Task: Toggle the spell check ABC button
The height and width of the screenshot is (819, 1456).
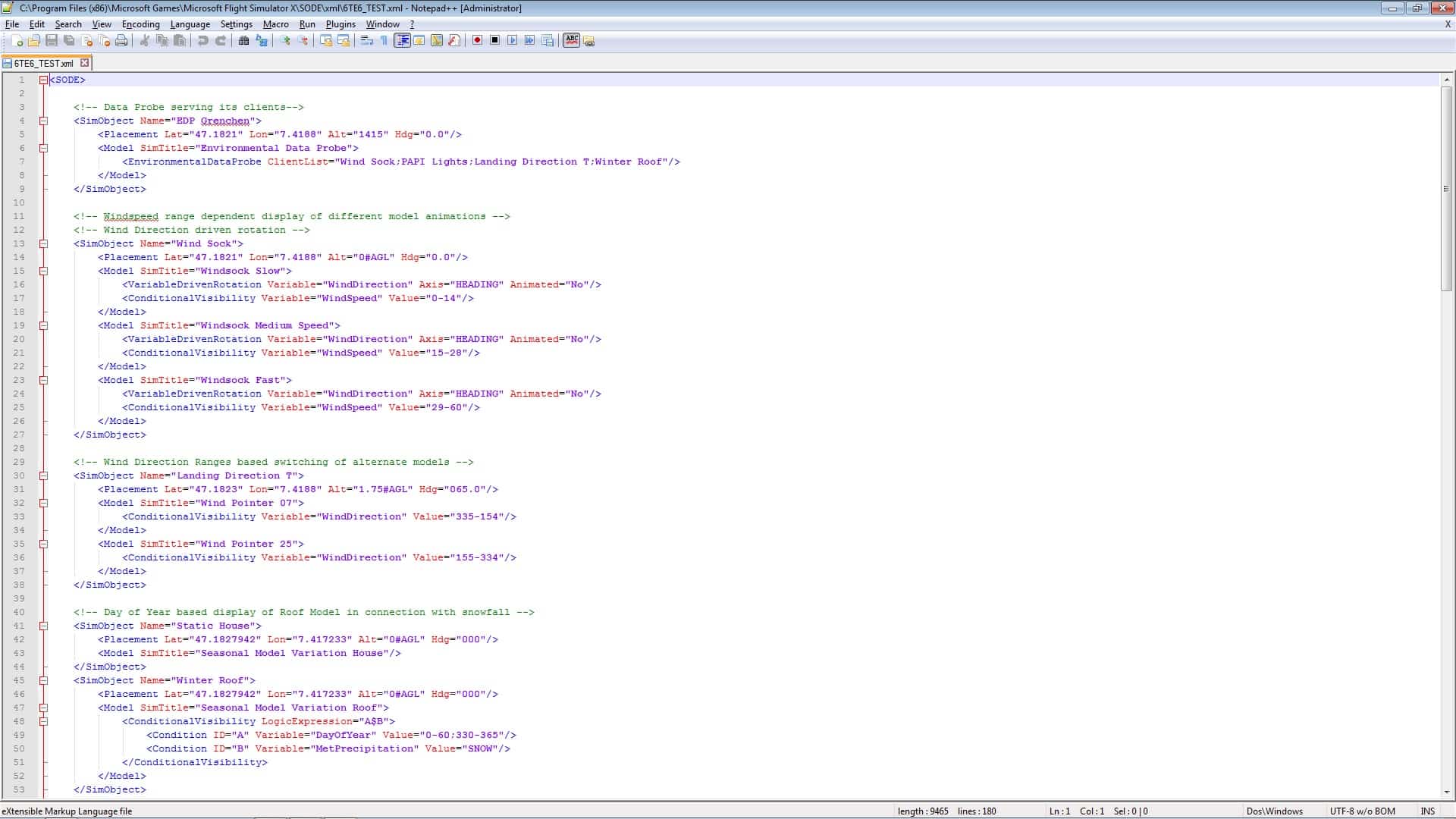Action: tap(572, 40)
